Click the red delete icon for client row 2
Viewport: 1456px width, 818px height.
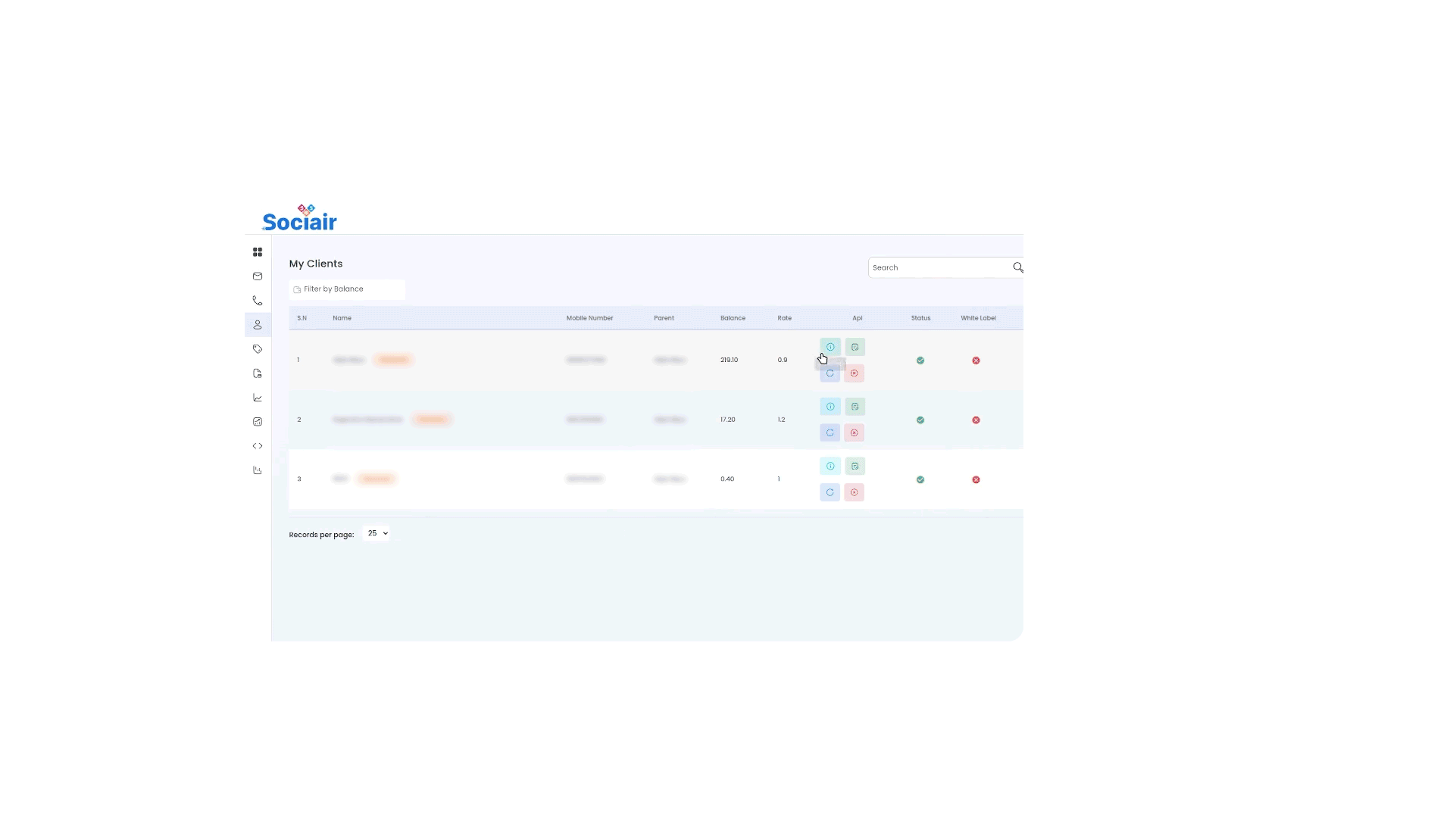[x=854, y=433]
